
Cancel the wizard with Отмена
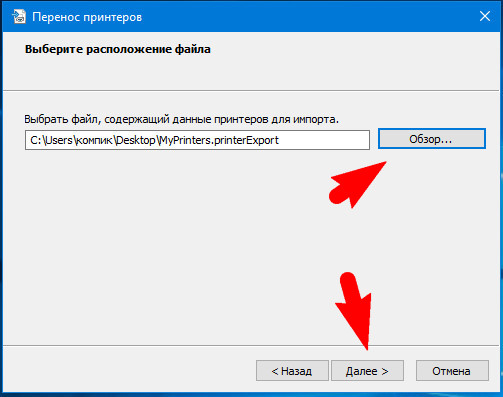click(452, 371)
